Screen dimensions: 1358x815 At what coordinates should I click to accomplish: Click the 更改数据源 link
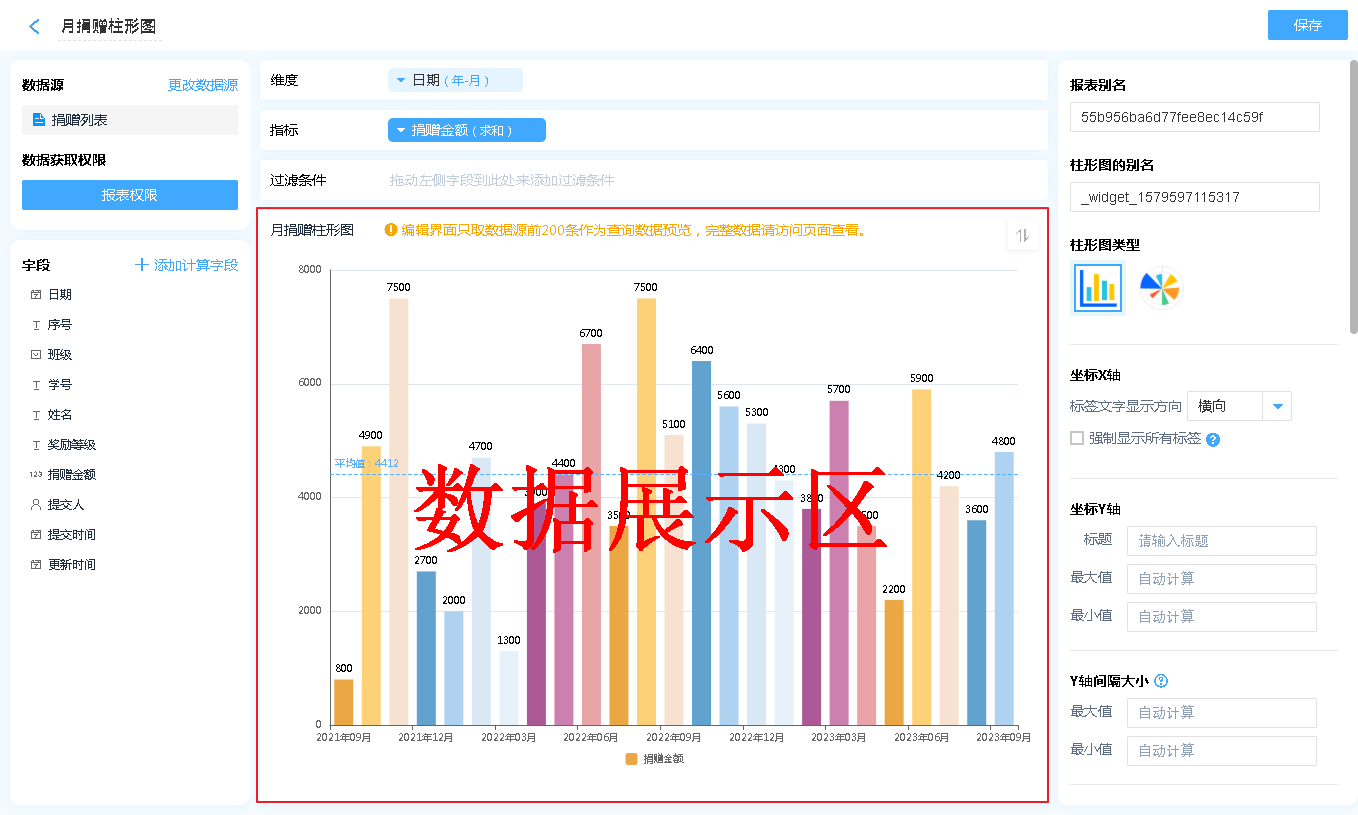[x=203, y=86]
